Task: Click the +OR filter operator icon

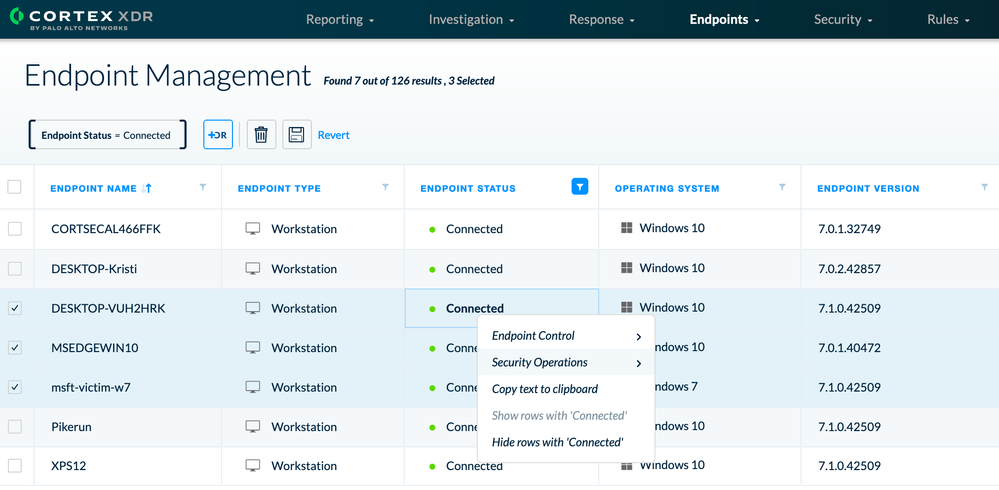Action: pyautogui.click(x=218, y=135)
